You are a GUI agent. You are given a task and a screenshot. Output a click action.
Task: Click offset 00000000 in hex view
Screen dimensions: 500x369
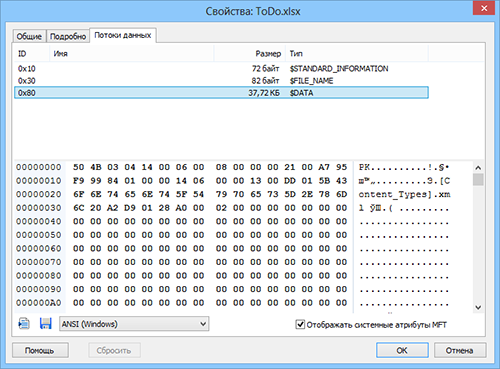pyautogui.click(x=39, y=167)
